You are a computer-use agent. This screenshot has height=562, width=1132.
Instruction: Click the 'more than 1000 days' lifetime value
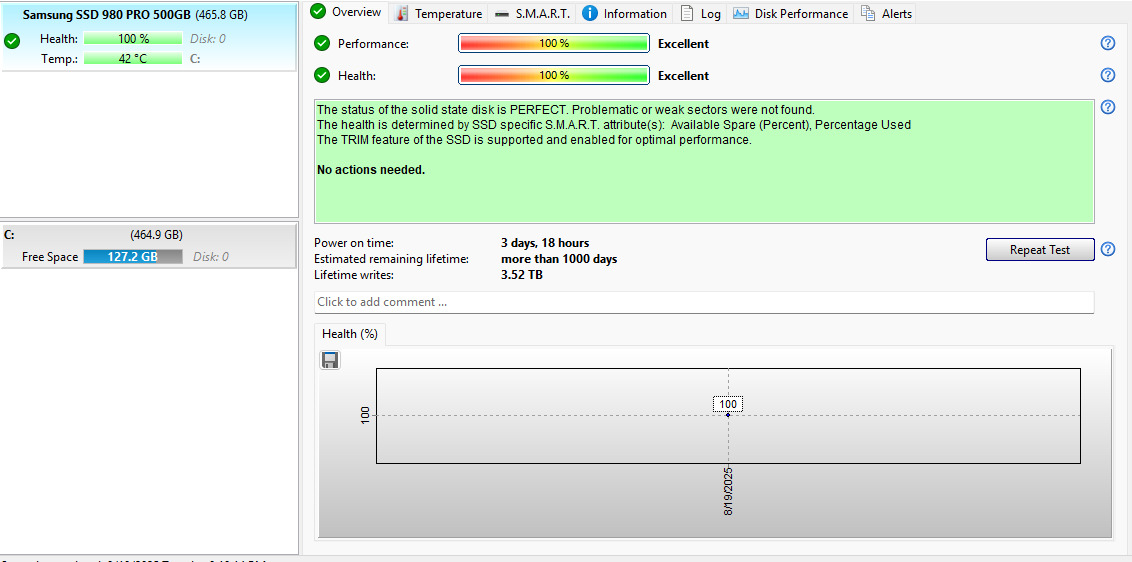pos(560,259)
